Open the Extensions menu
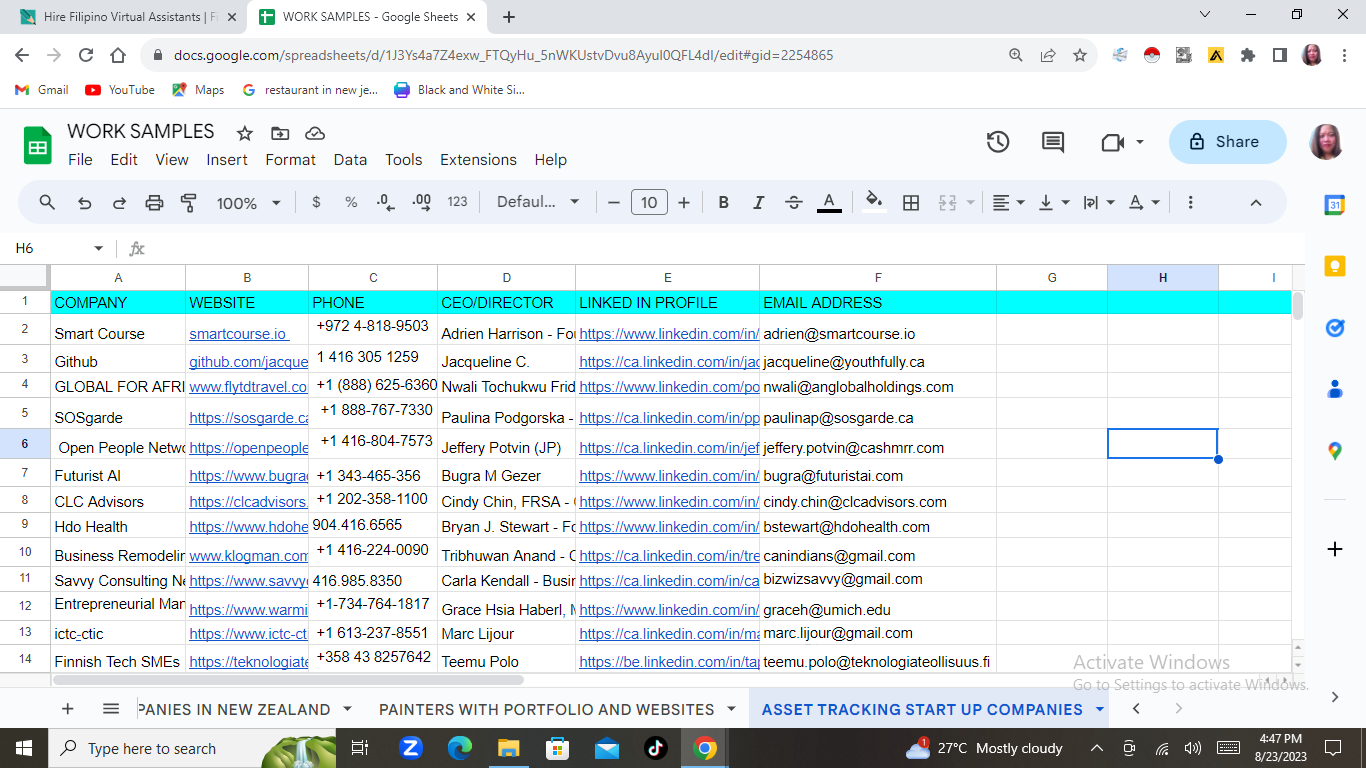 pos(479,160)
